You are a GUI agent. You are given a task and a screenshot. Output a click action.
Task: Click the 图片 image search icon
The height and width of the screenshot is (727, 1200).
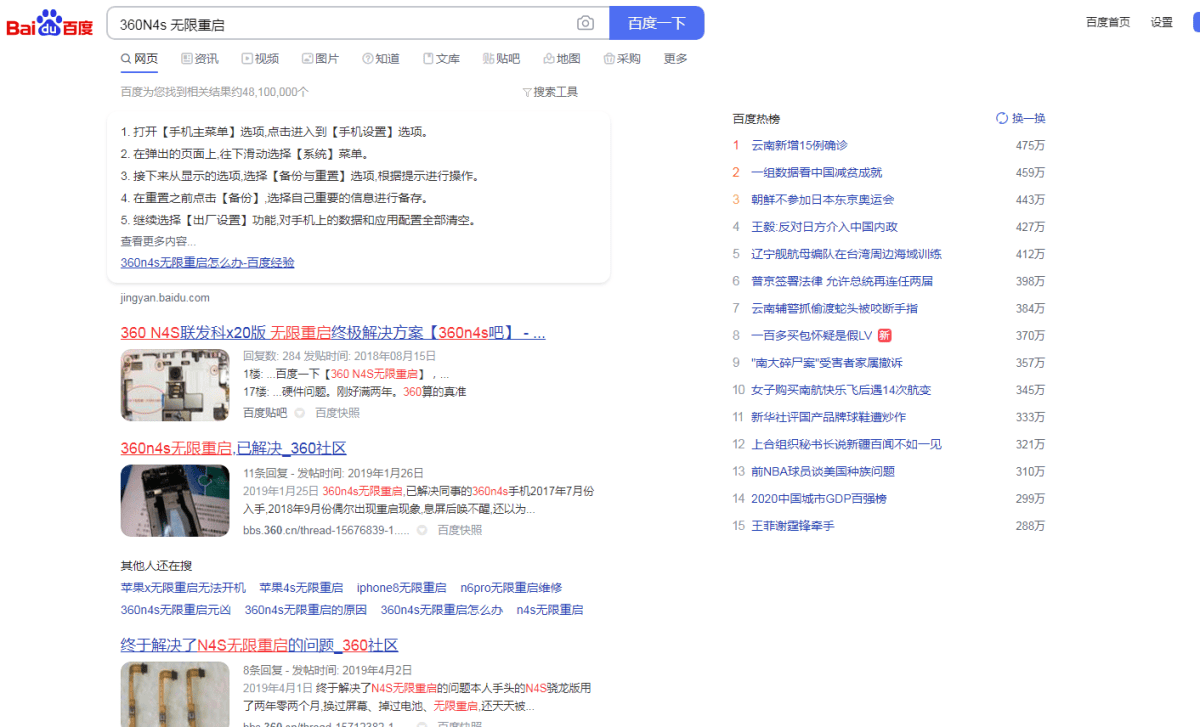pyautogui.click(x=305, y=58)
